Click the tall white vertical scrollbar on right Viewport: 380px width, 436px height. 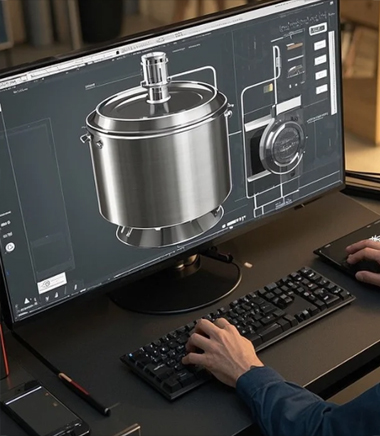click(x=332, y=73)
